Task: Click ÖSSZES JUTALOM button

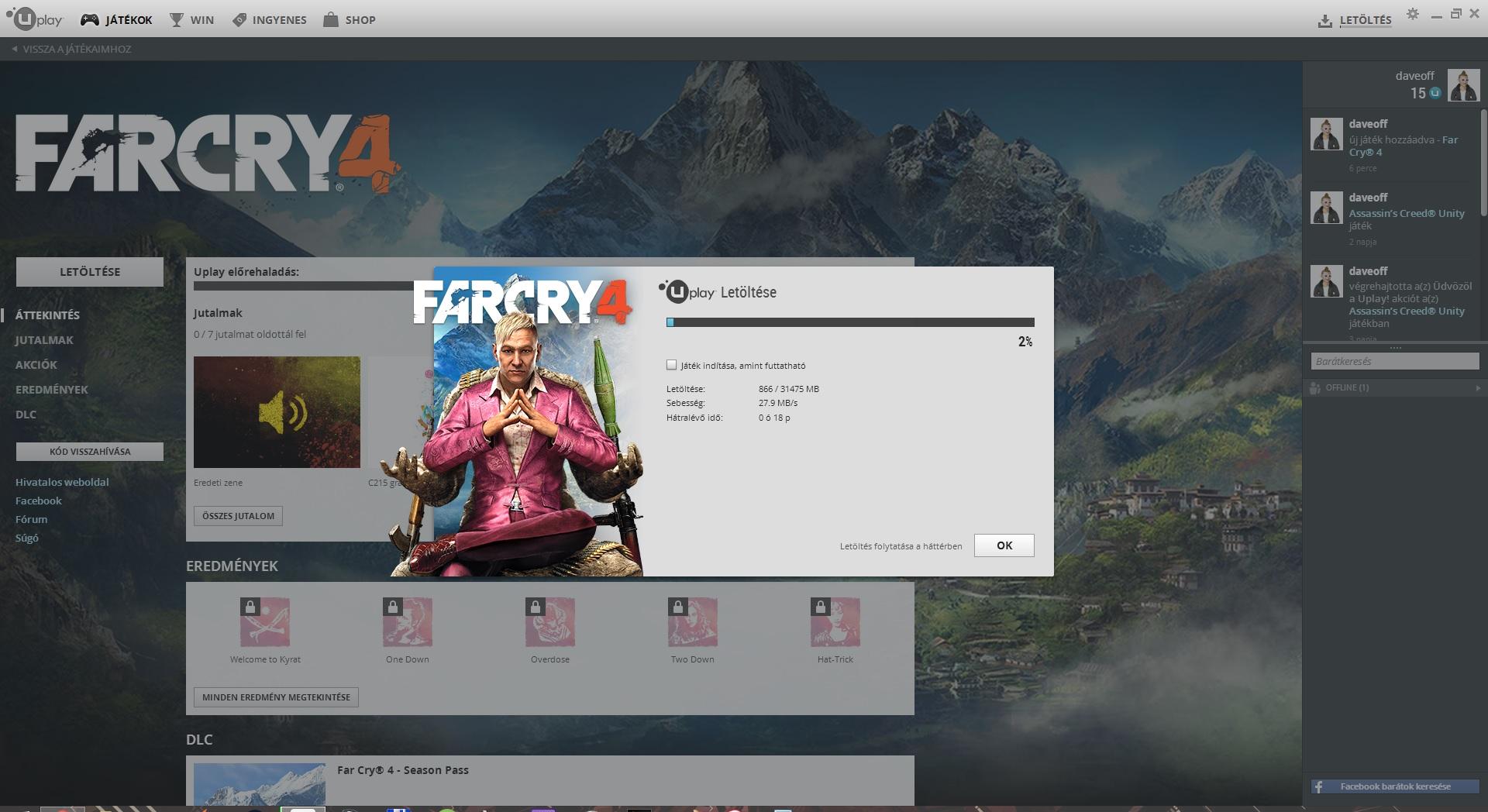Action: (238, 516)
